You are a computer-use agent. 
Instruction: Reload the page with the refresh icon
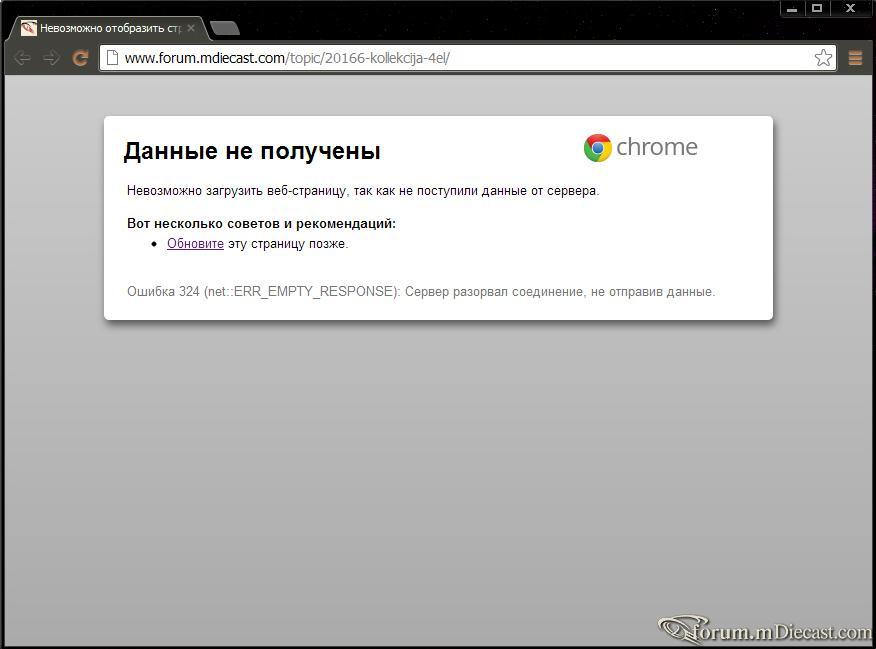coord(80,58)
